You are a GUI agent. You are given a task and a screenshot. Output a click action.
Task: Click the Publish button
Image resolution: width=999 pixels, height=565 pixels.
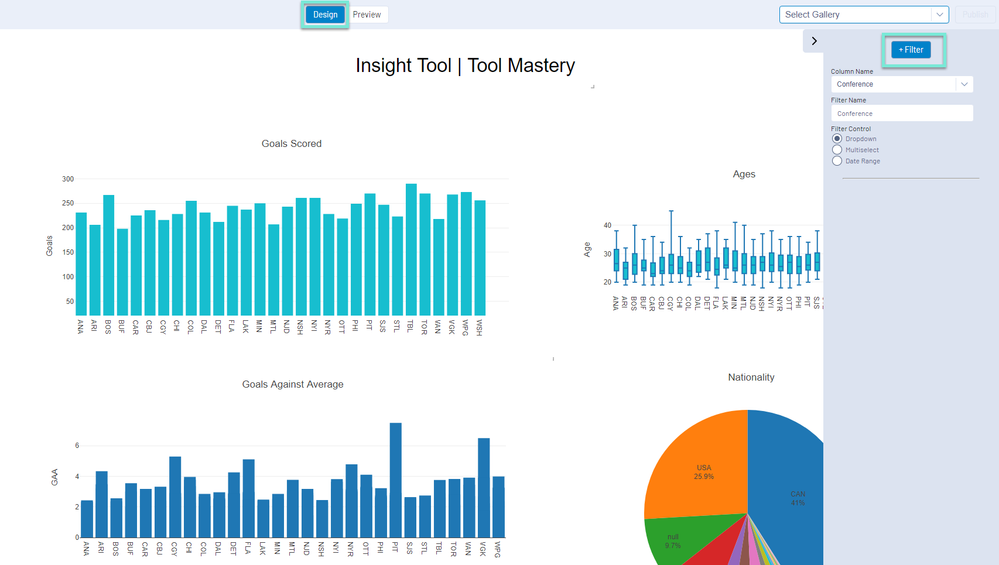pyautogui.click(x=975, y=15)
